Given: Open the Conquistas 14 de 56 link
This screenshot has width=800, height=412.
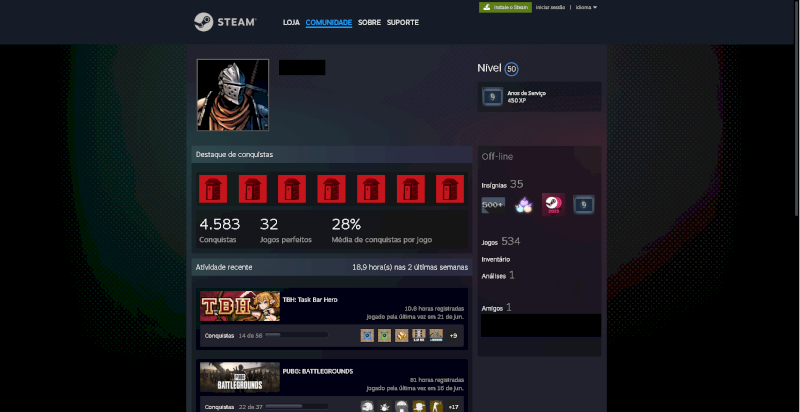Looking at the screenshot, I should [233, 336].
